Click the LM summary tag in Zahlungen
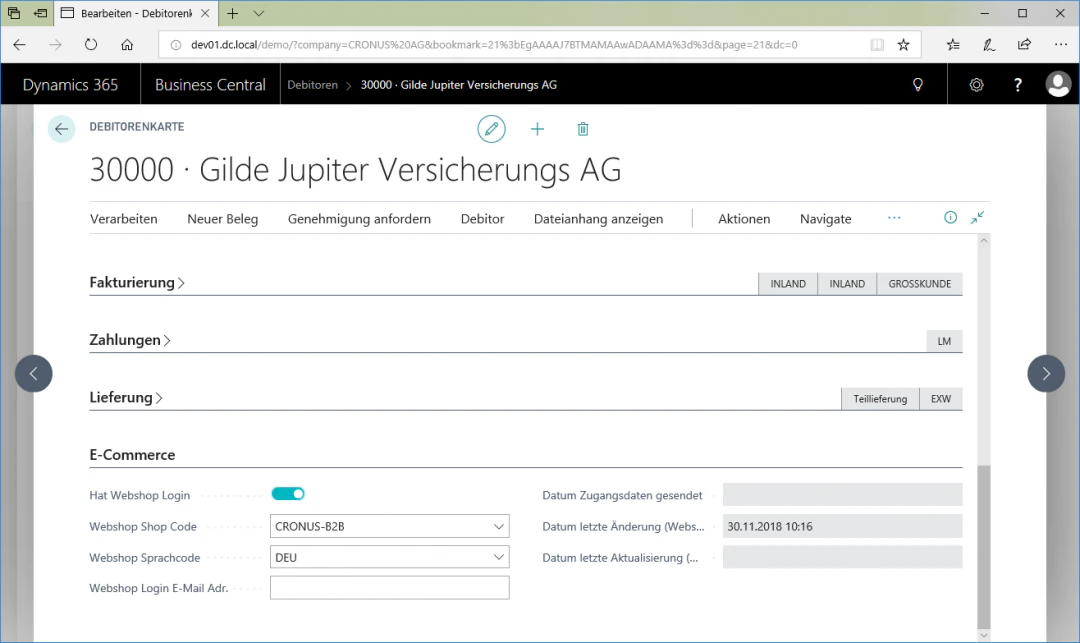The width and height of the screenshot is (1080, 643). [944, 341]
